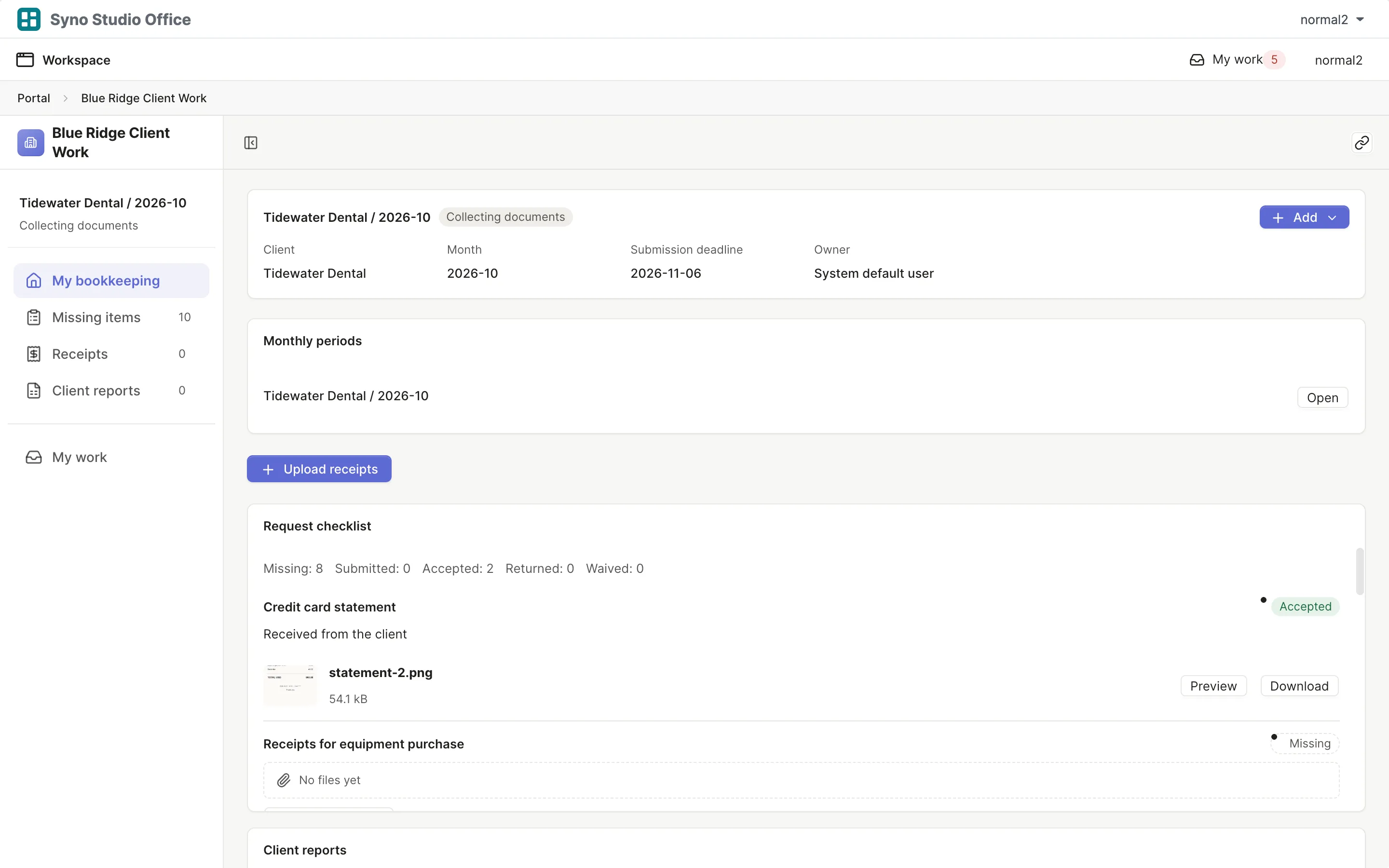Open the My work sidebar entry
This screenshot has width=1389, height=868.
coord(111,458)
